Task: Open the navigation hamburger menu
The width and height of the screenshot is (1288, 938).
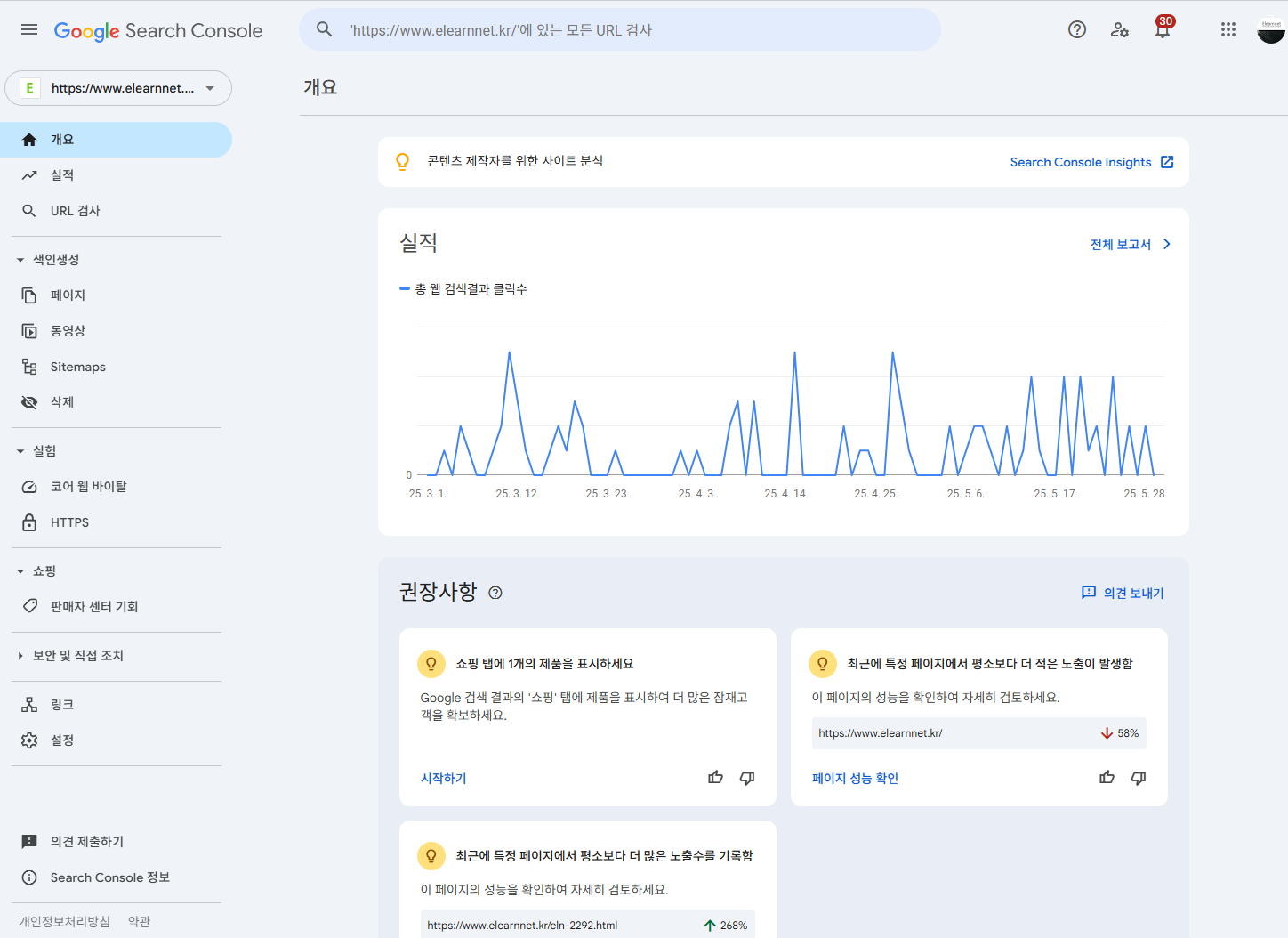Action: tap(28, 28)
